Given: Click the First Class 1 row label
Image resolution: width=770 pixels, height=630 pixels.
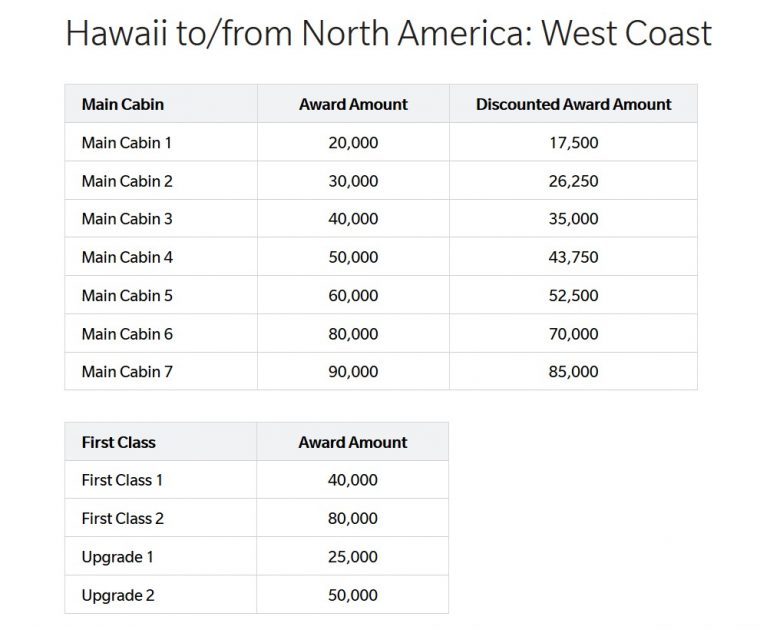Looking at the screenshot, I should (122, 480).
